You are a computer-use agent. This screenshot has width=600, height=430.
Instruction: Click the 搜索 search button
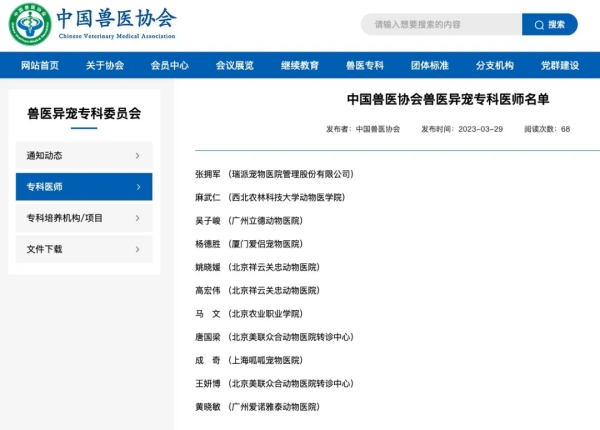549,24
